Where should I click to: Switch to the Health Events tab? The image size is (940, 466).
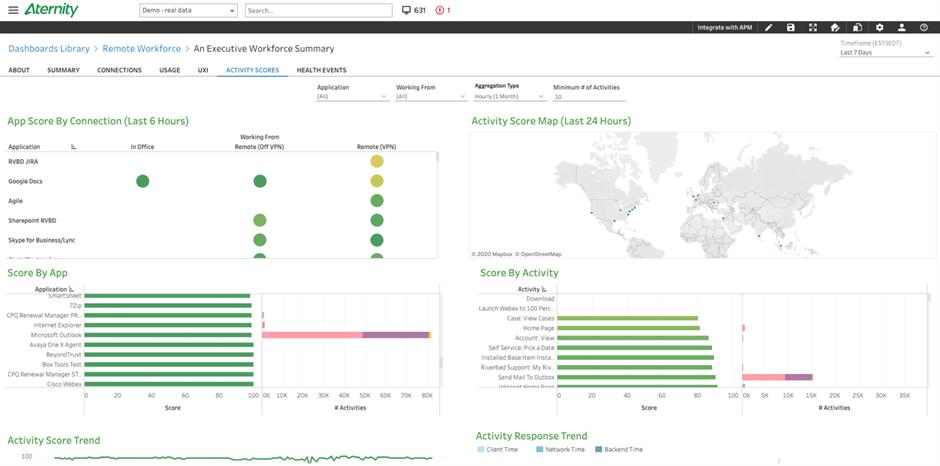pyautogui.click(x=321, y=70)
